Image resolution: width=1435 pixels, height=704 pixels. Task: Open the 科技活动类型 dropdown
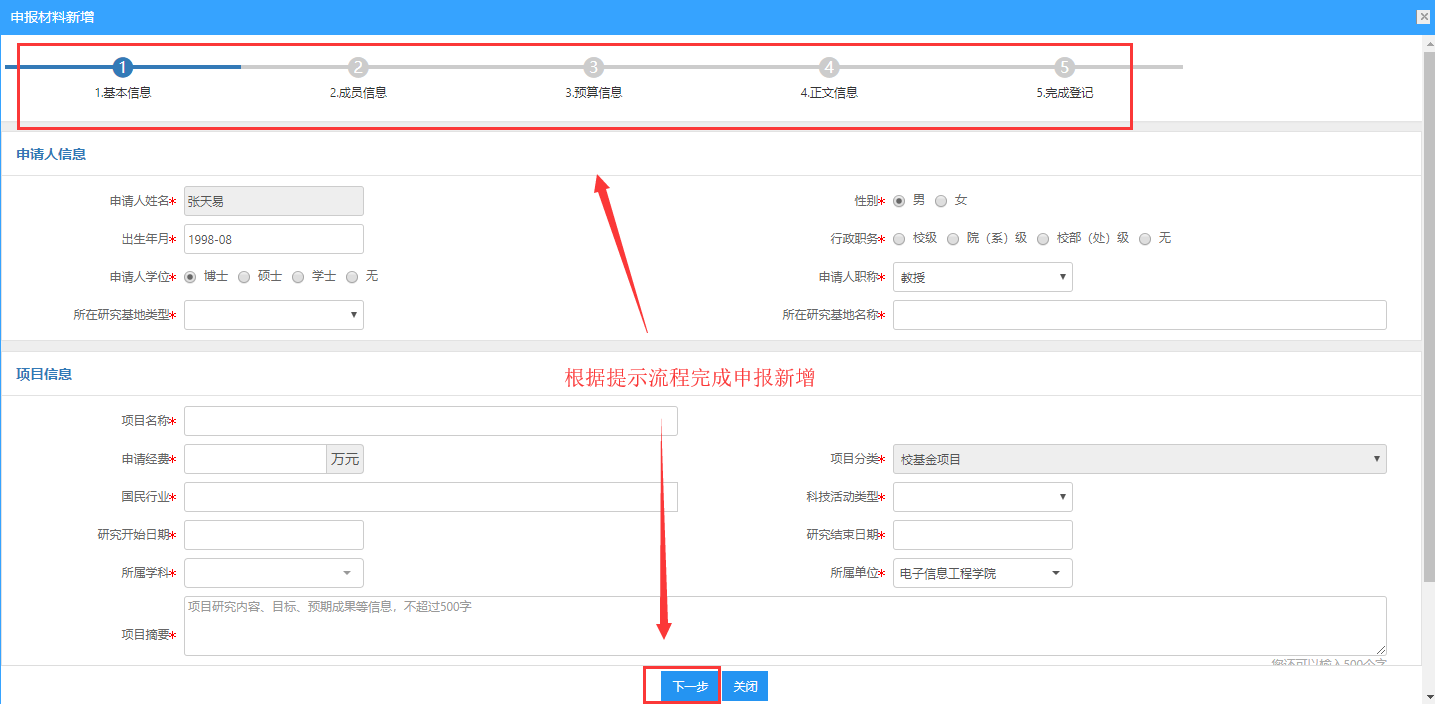pyautogui.click(x=982, y=497)
